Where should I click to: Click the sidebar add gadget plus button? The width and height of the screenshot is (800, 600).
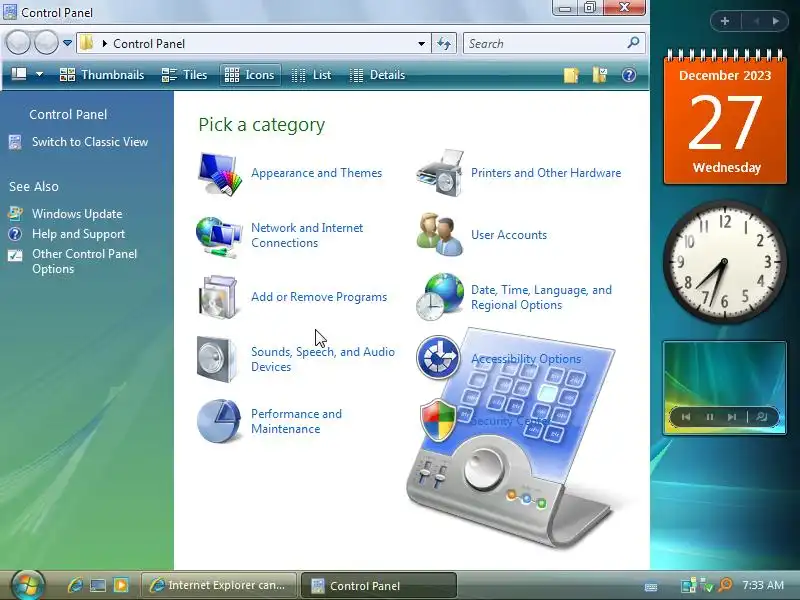[x=724, y=21]
